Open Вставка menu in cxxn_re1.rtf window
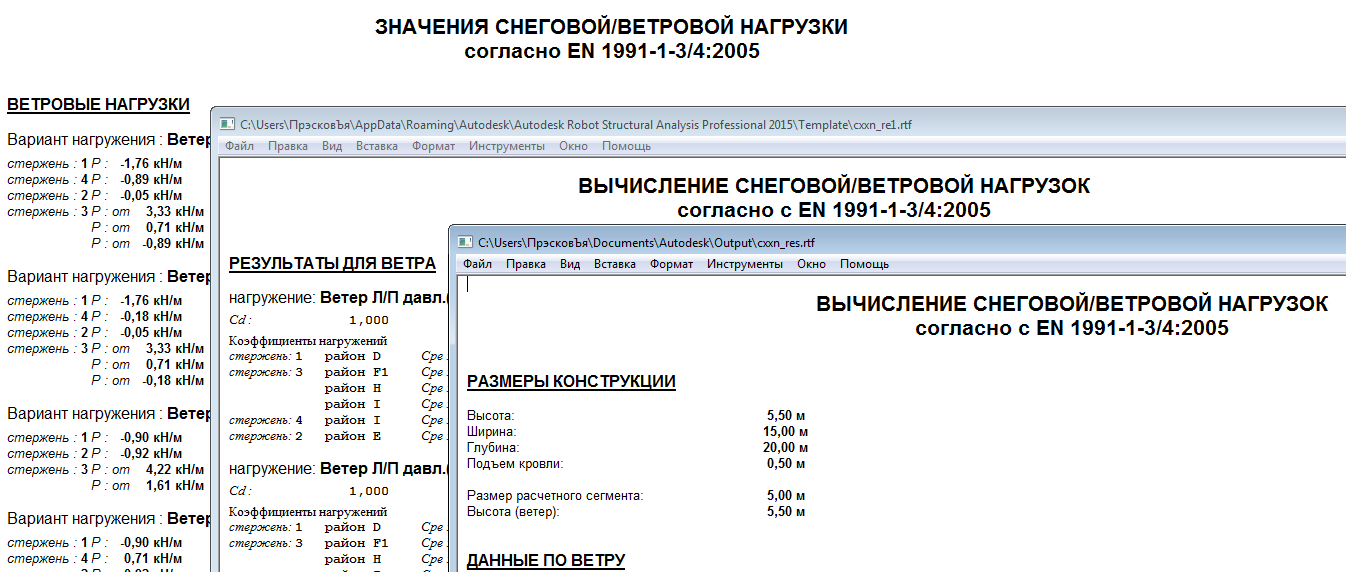The image size is (1346, 572). [377, 146]
